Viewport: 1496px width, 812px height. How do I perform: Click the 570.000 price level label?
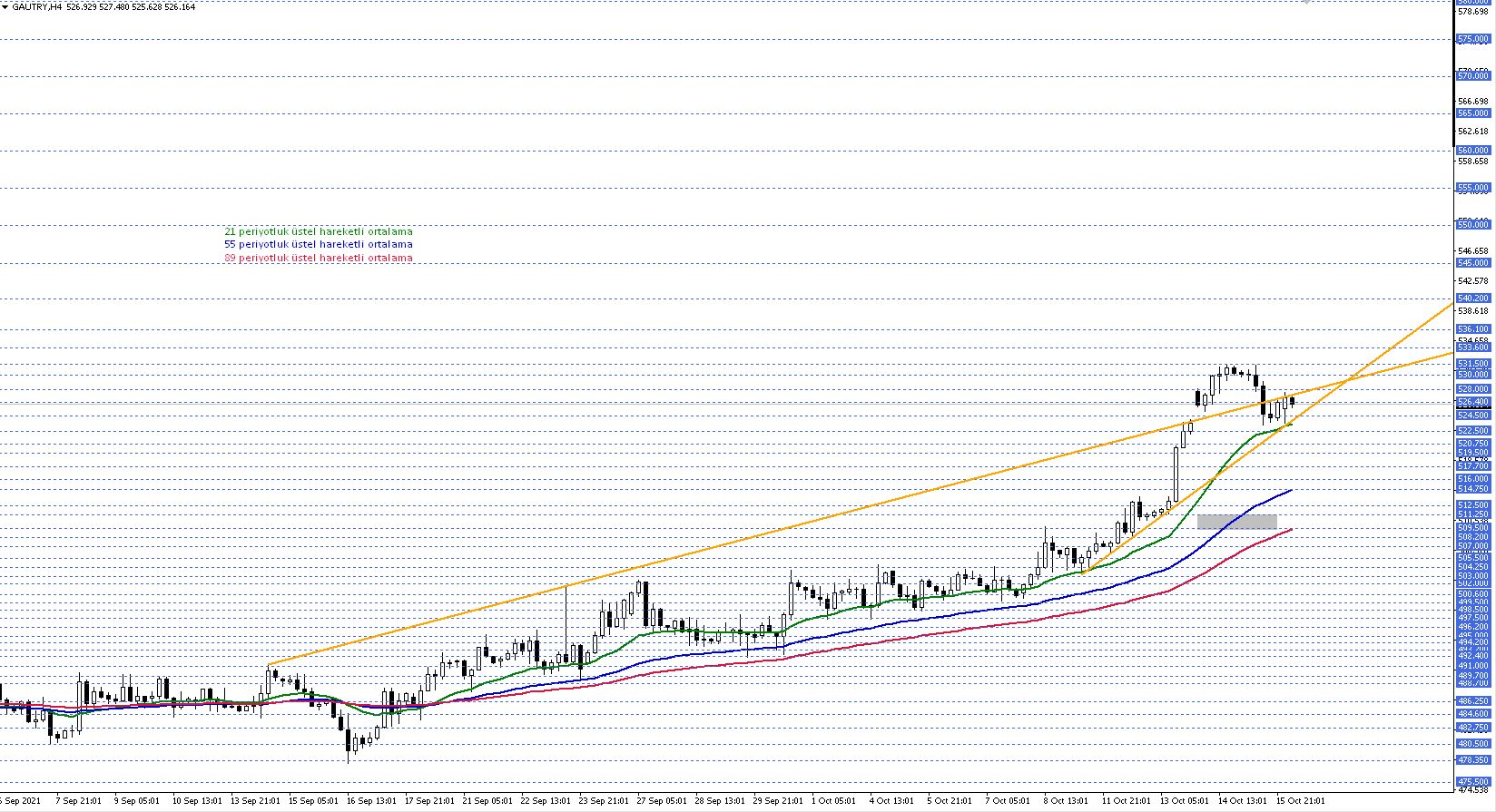1472,76
